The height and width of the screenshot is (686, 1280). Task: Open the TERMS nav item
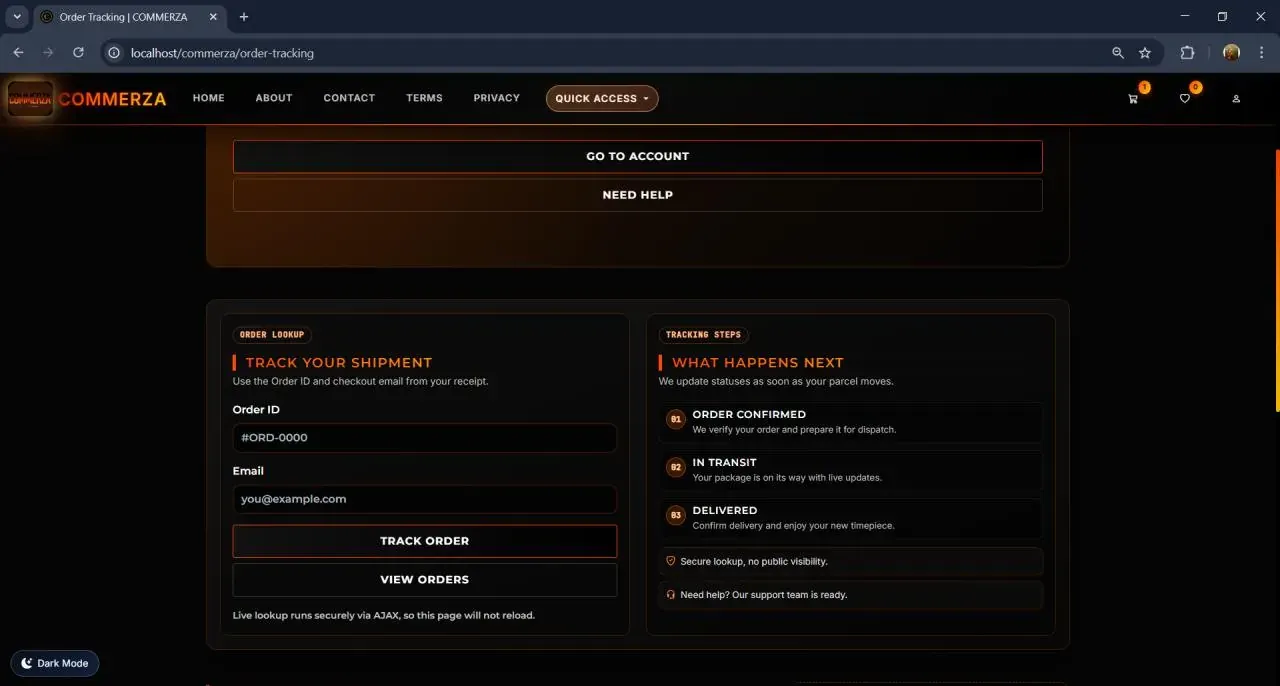point(424,98)
